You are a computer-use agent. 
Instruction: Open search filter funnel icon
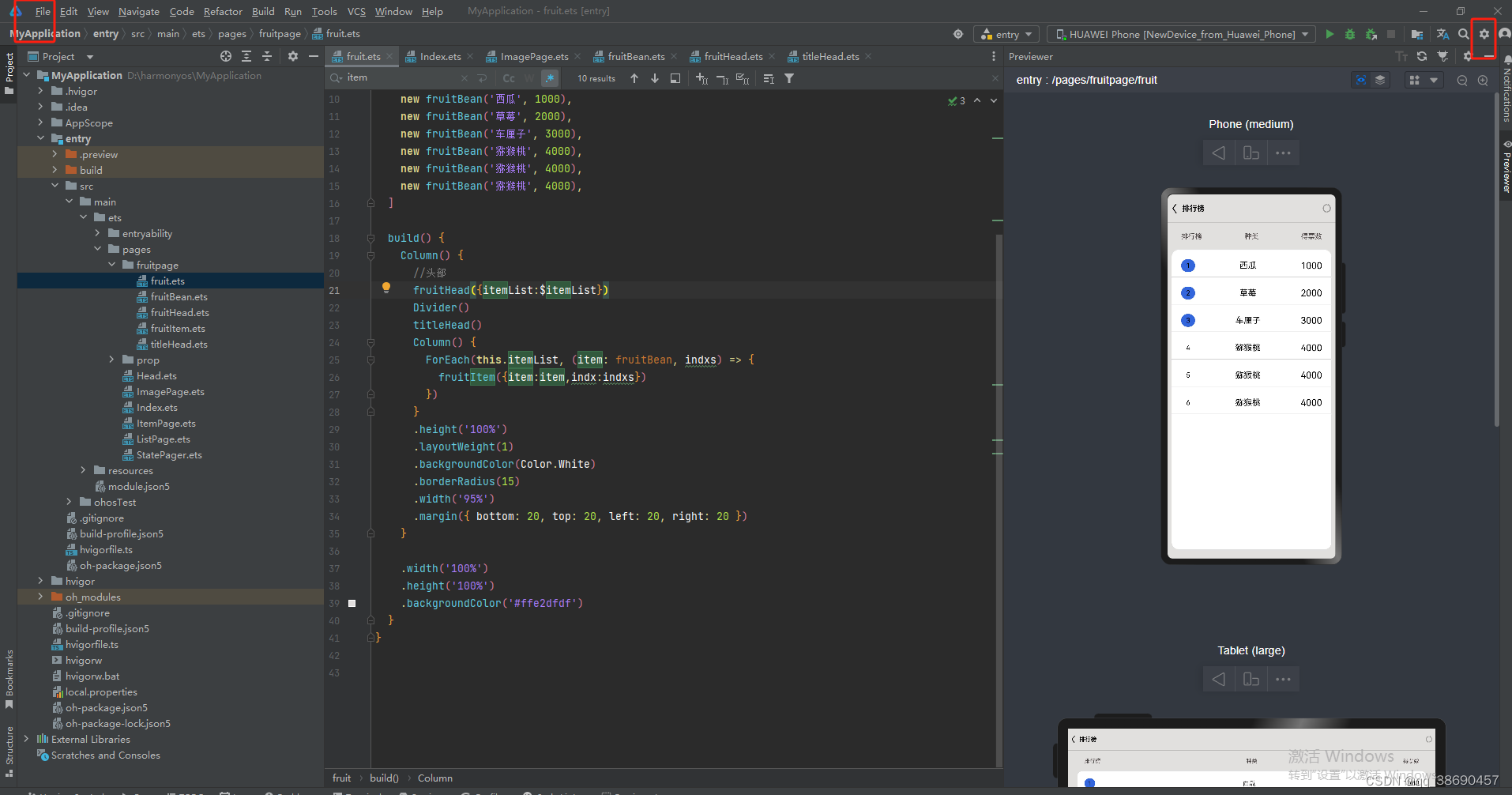(x=789, y=78)
